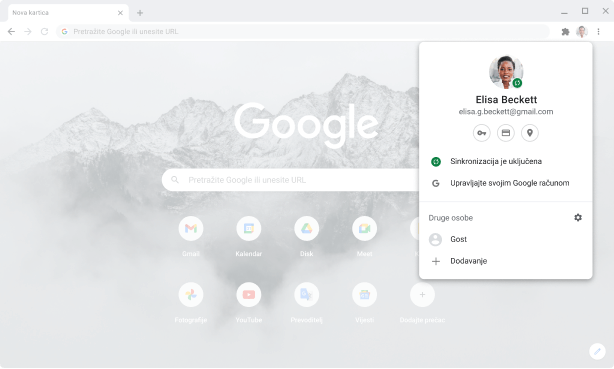
Task: Open a new tab with the plus button
Action: click(x=140, y=13)
